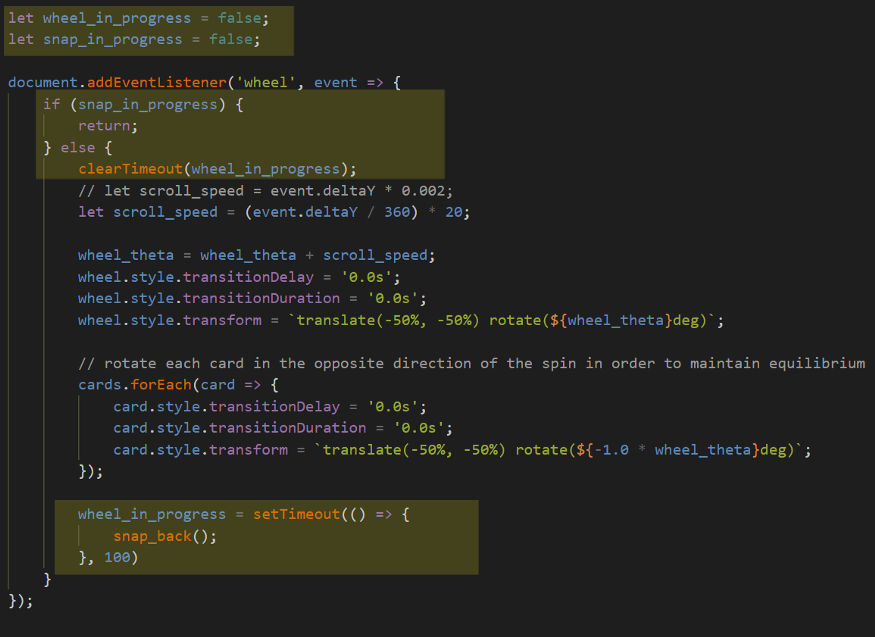Screen dimensions: 875x637
Task: Click the '} else {' line
Action: click(78, 148)
